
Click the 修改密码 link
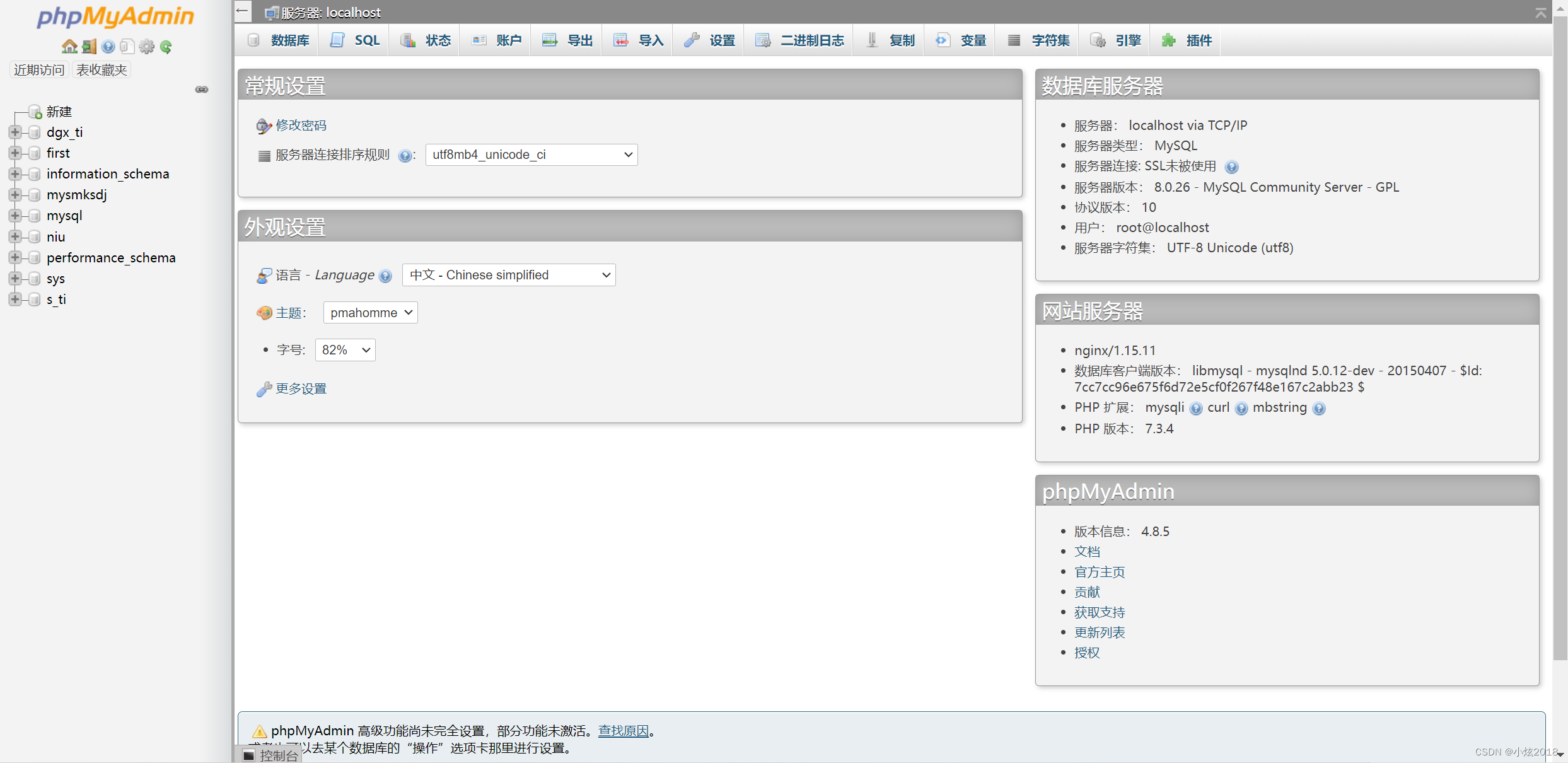[300, 125]
